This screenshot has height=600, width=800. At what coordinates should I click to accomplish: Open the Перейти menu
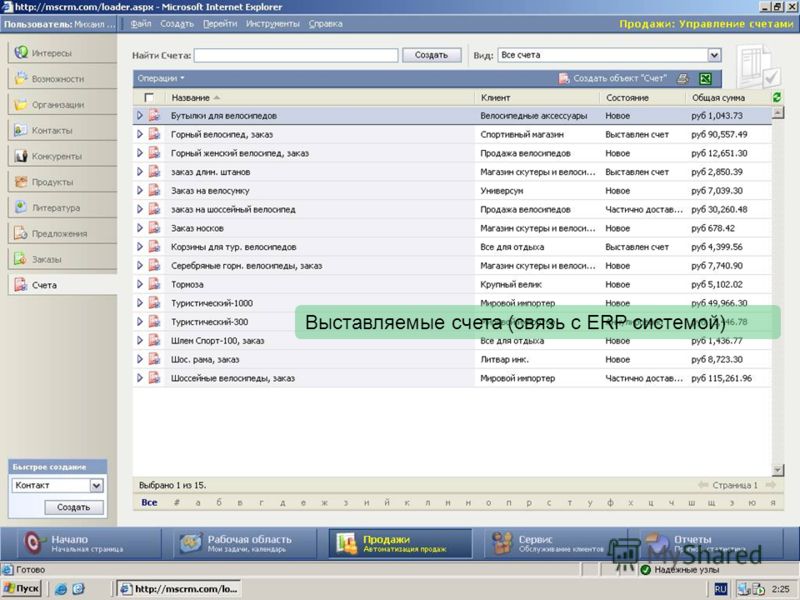[x=220, y=24]
